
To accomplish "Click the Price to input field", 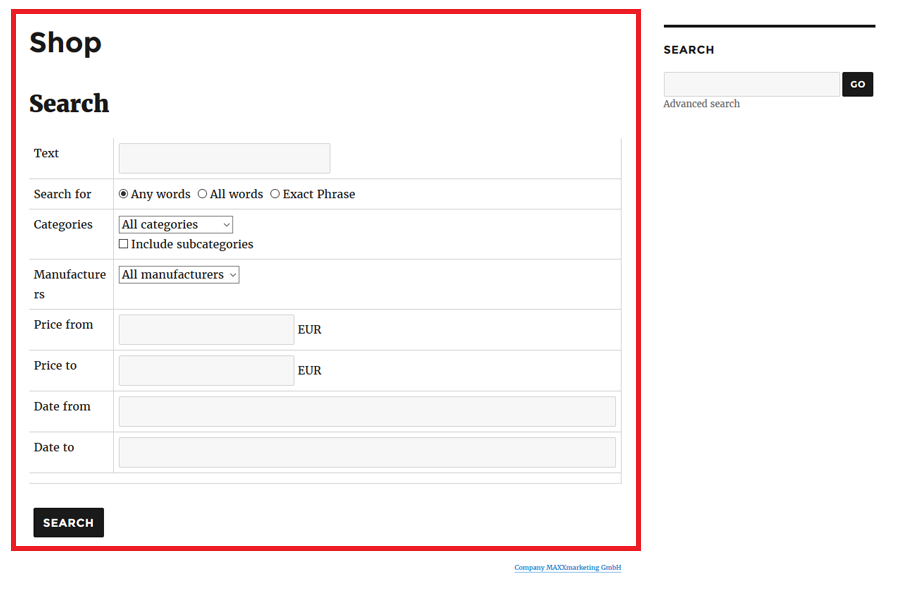I will click(x=206, y=371).
